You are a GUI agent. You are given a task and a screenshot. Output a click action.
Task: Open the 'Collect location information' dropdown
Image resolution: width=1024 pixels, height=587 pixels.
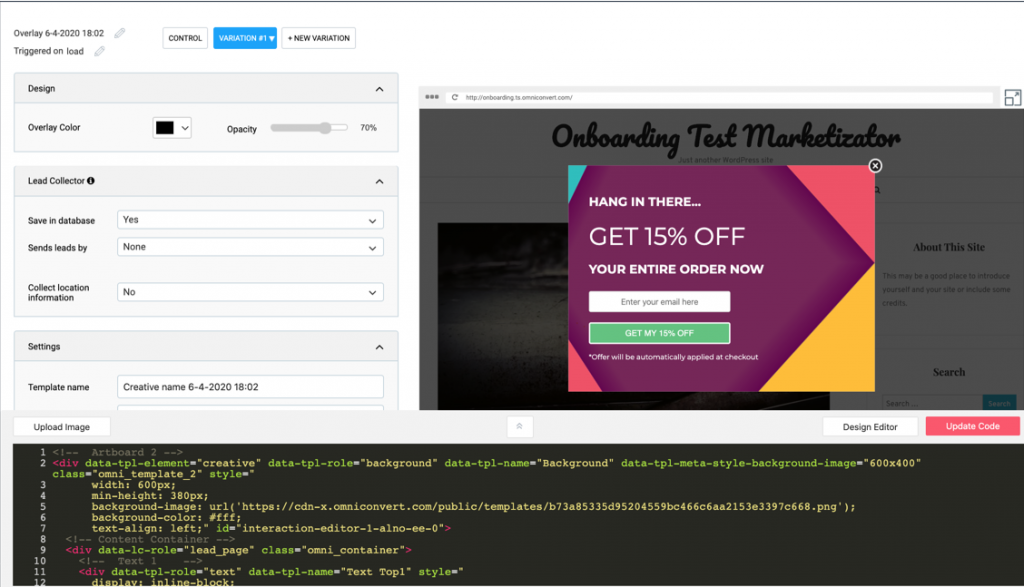click(x=250, y=292)
